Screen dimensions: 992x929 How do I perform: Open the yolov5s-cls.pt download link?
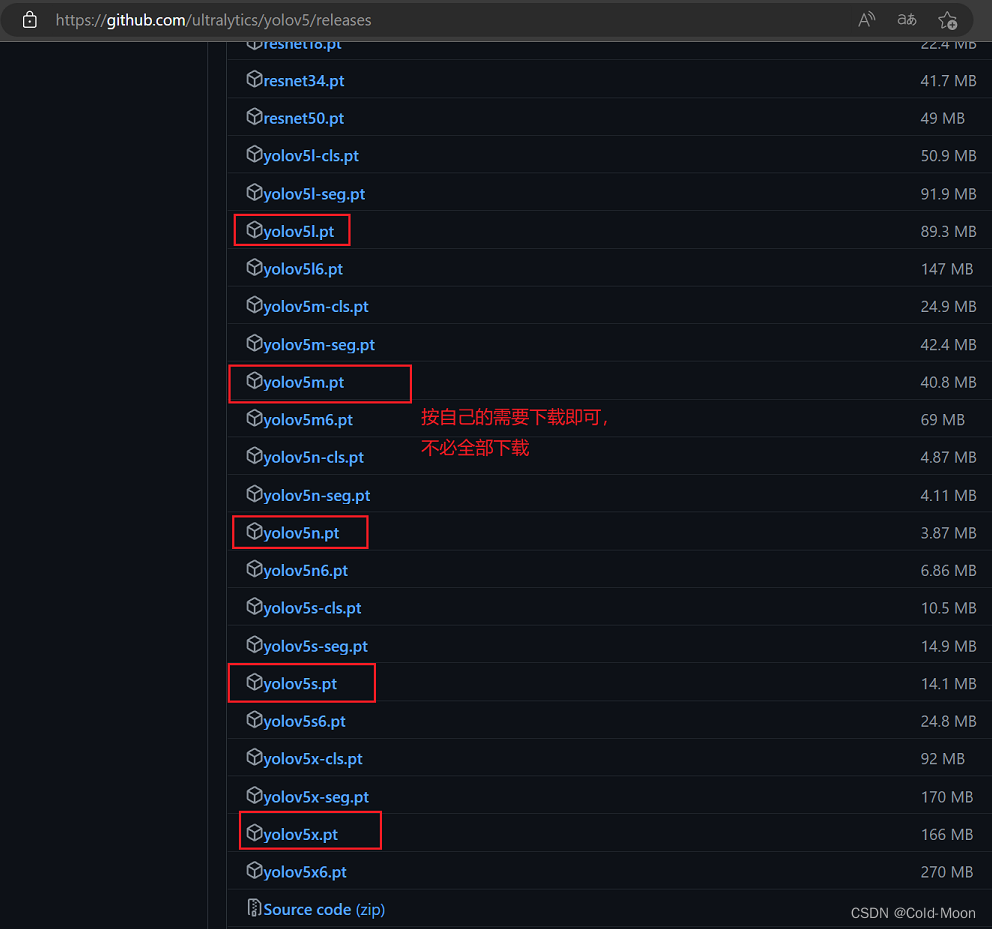tap(313, 608)
